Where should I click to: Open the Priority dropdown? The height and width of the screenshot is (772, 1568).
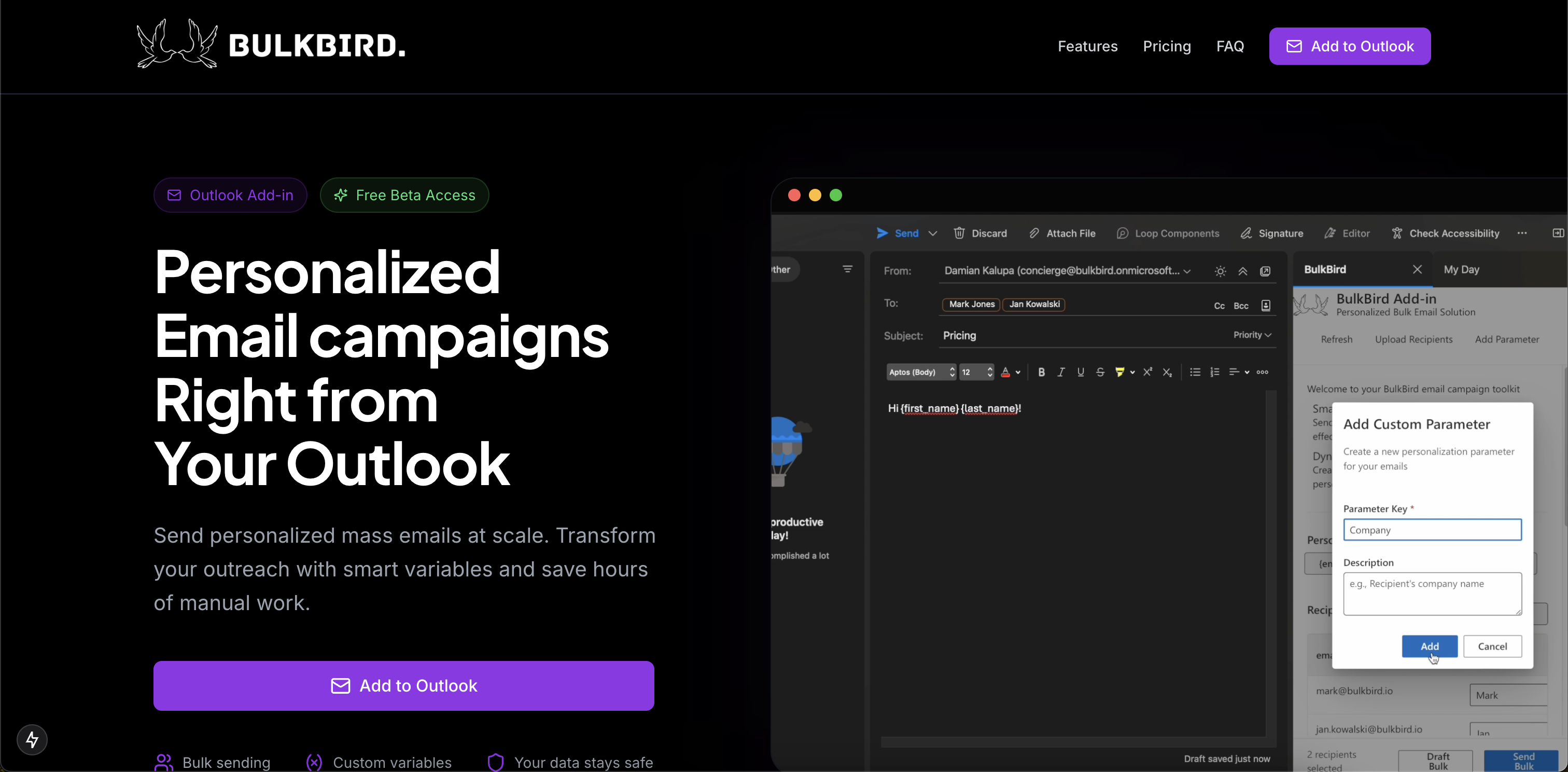pos(1252,335)
